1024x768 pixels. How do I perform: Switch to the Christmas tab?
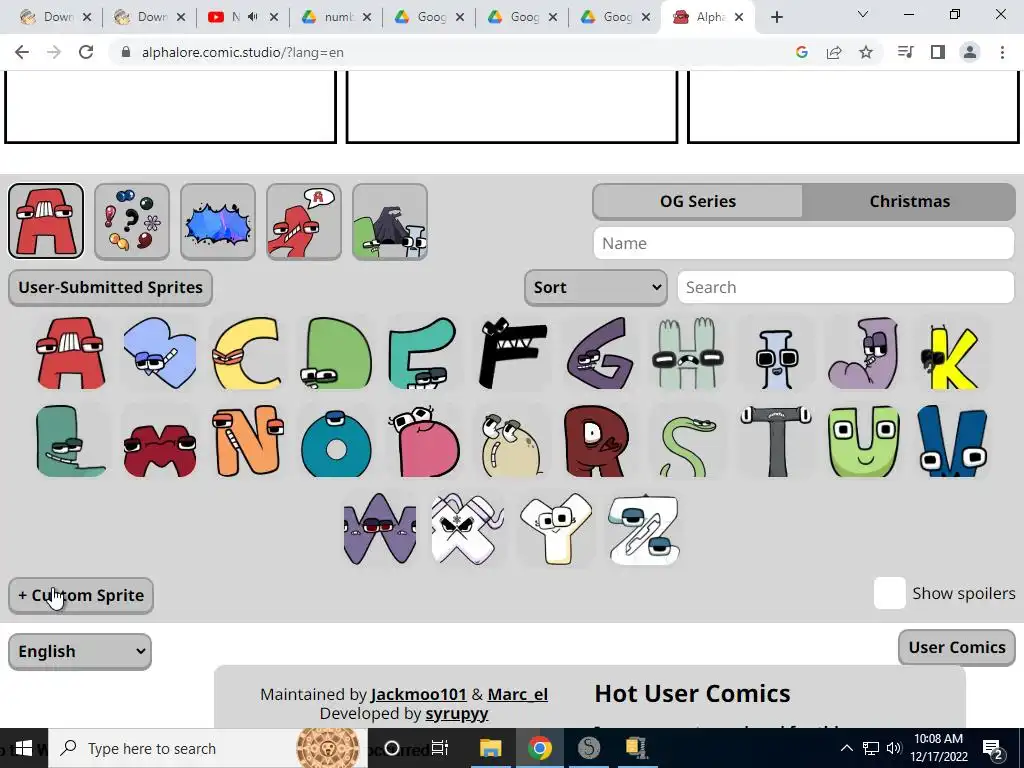pos(909,201)
